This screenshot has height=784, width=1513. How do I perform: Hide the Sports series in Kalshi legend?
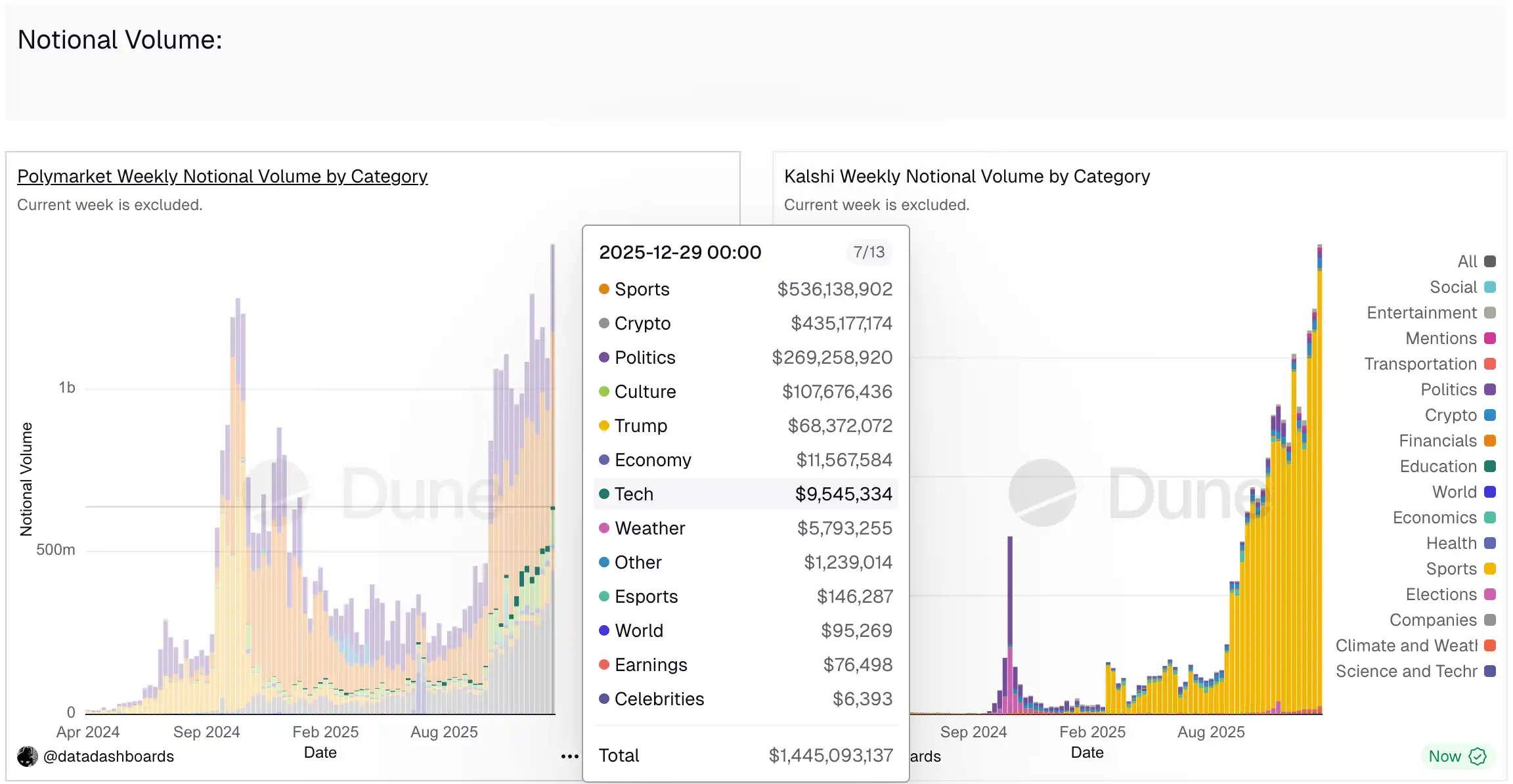pyautogui.click(x=1451, y=569)
